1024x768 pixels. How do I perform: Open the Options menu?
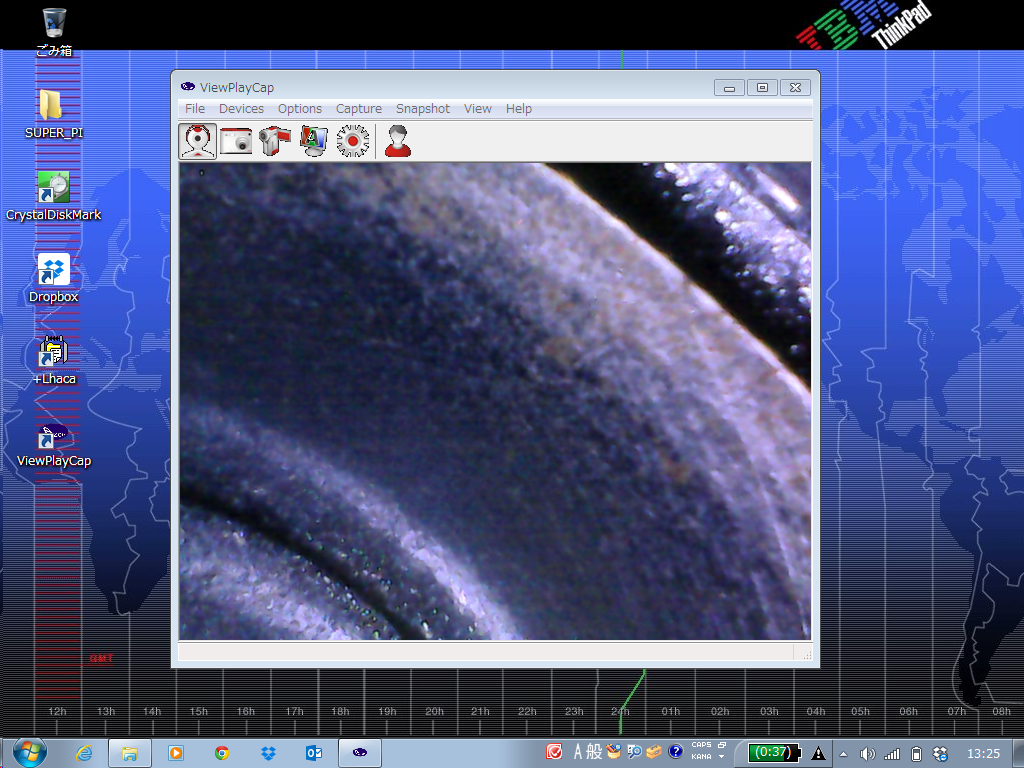coord(300,108)
